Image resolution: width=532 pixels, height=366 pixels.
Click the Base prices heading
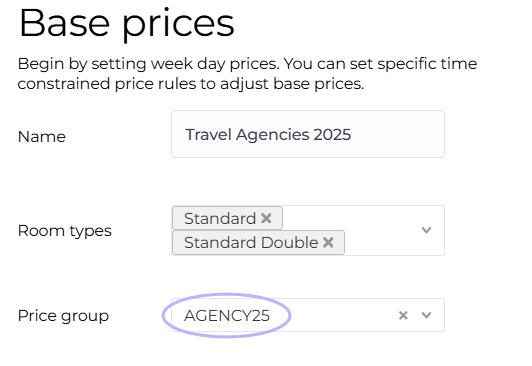[x=127, y=24]
